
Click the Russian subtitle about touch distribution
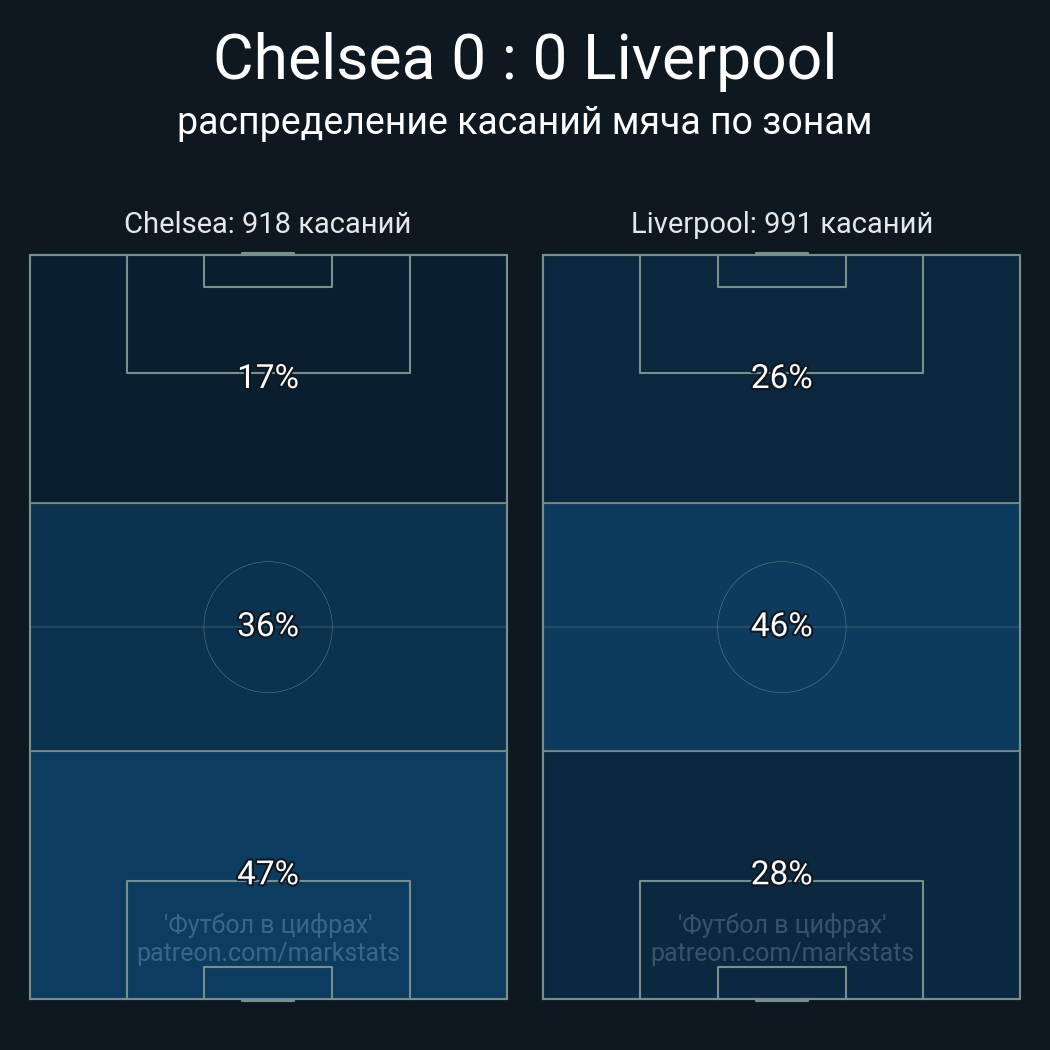click(524, 122)
